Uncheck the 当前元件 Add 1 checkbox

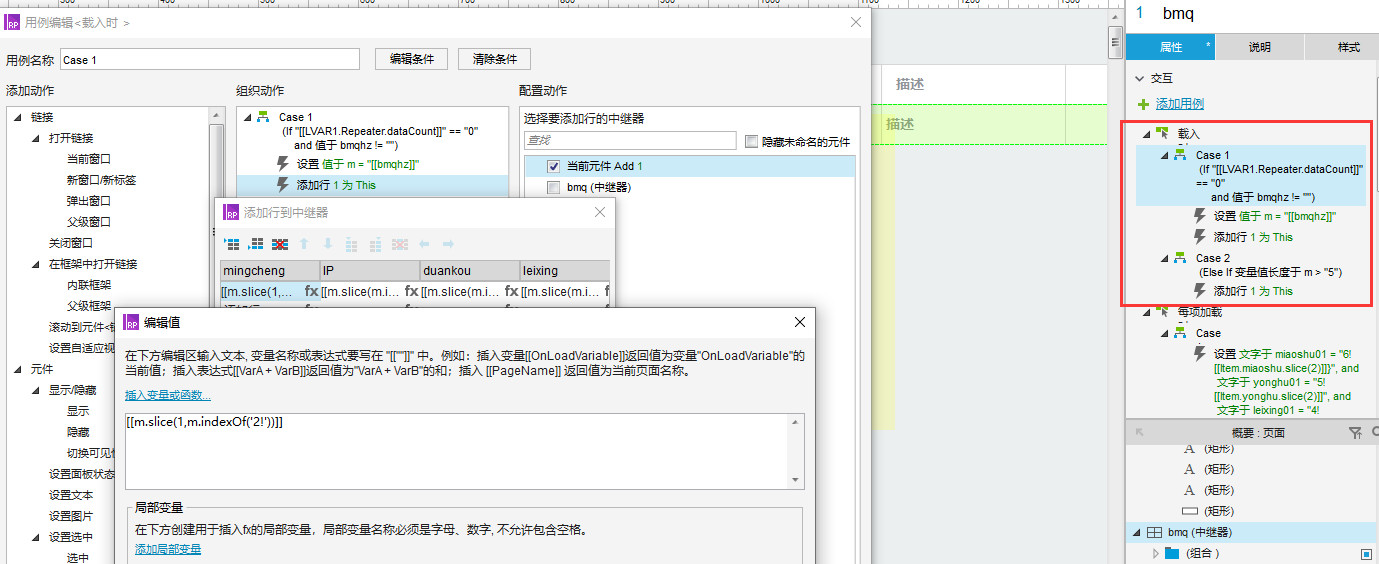(553, 166)
